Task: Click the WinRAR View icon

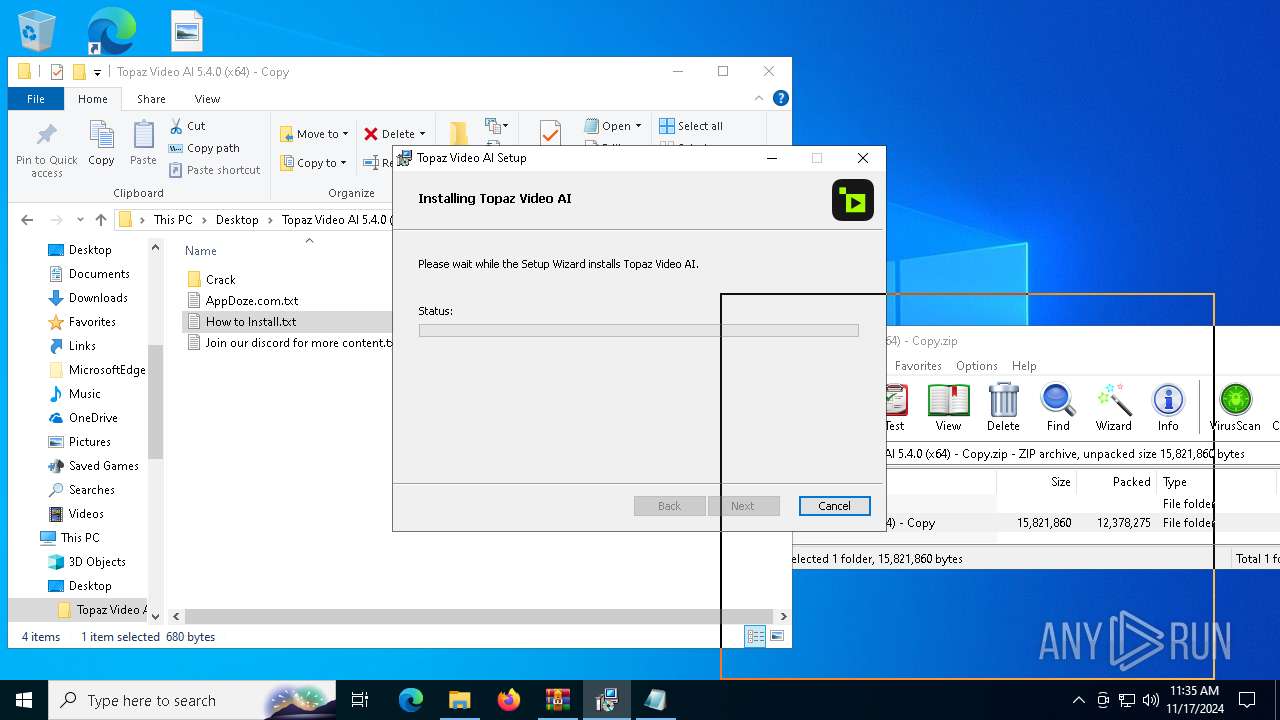Action: pos(948,408)
